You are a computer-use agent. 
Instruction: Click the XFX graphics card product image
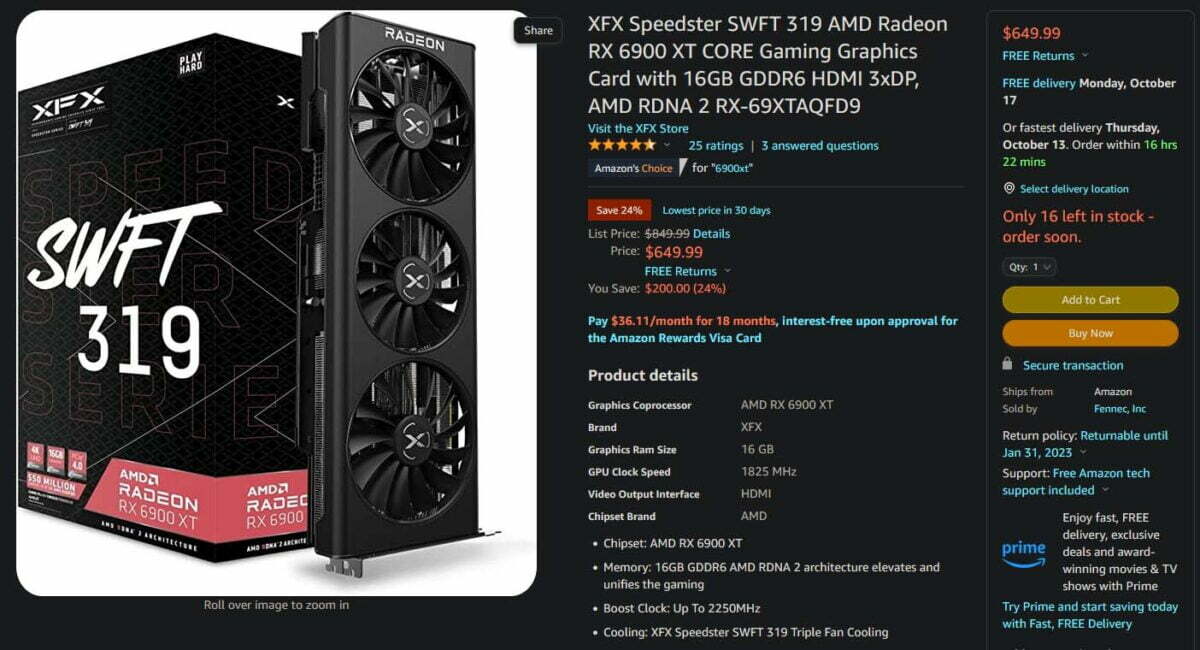(277, 303)
